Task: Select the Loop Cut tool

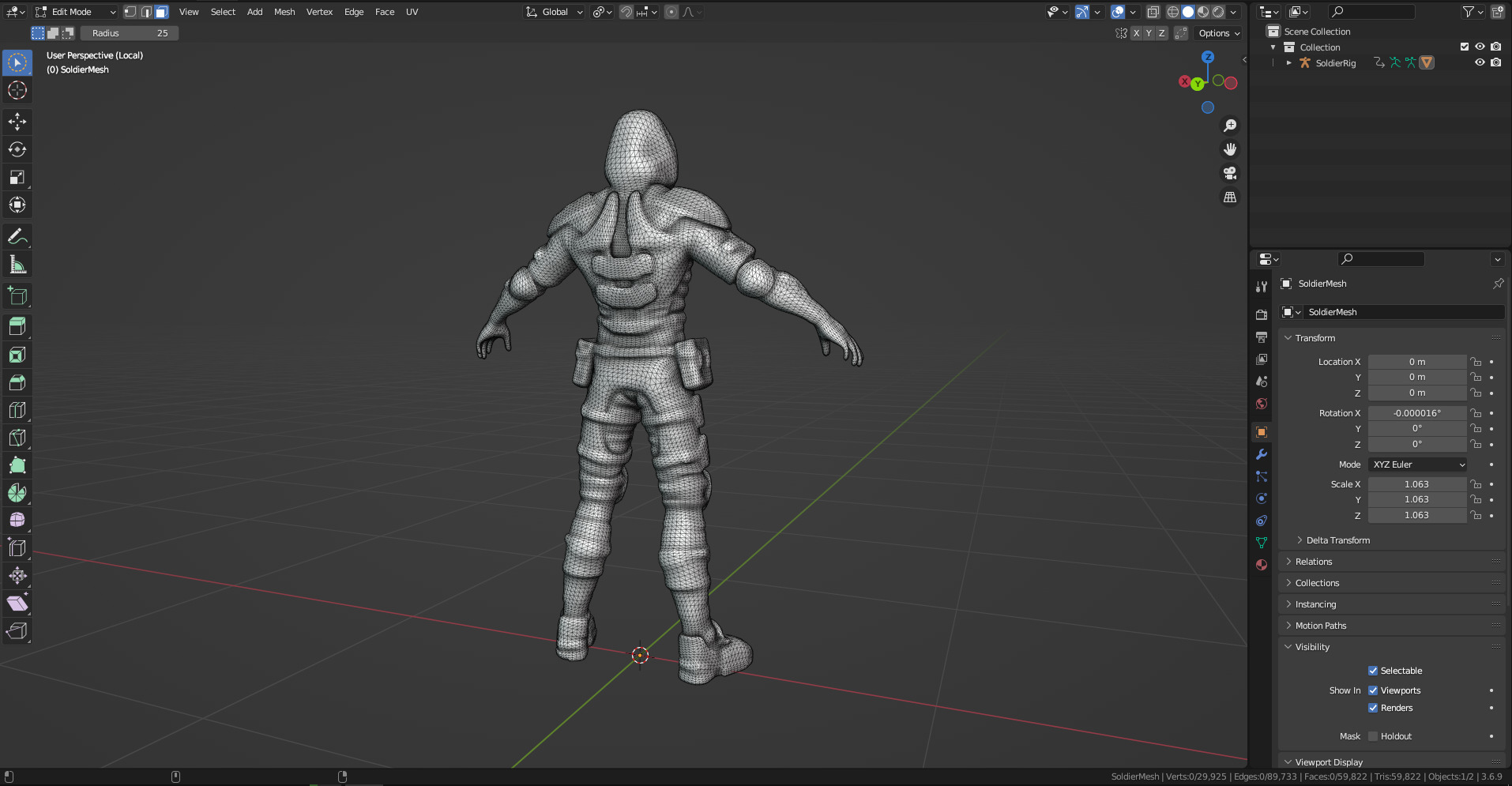Action: point(17,410)
